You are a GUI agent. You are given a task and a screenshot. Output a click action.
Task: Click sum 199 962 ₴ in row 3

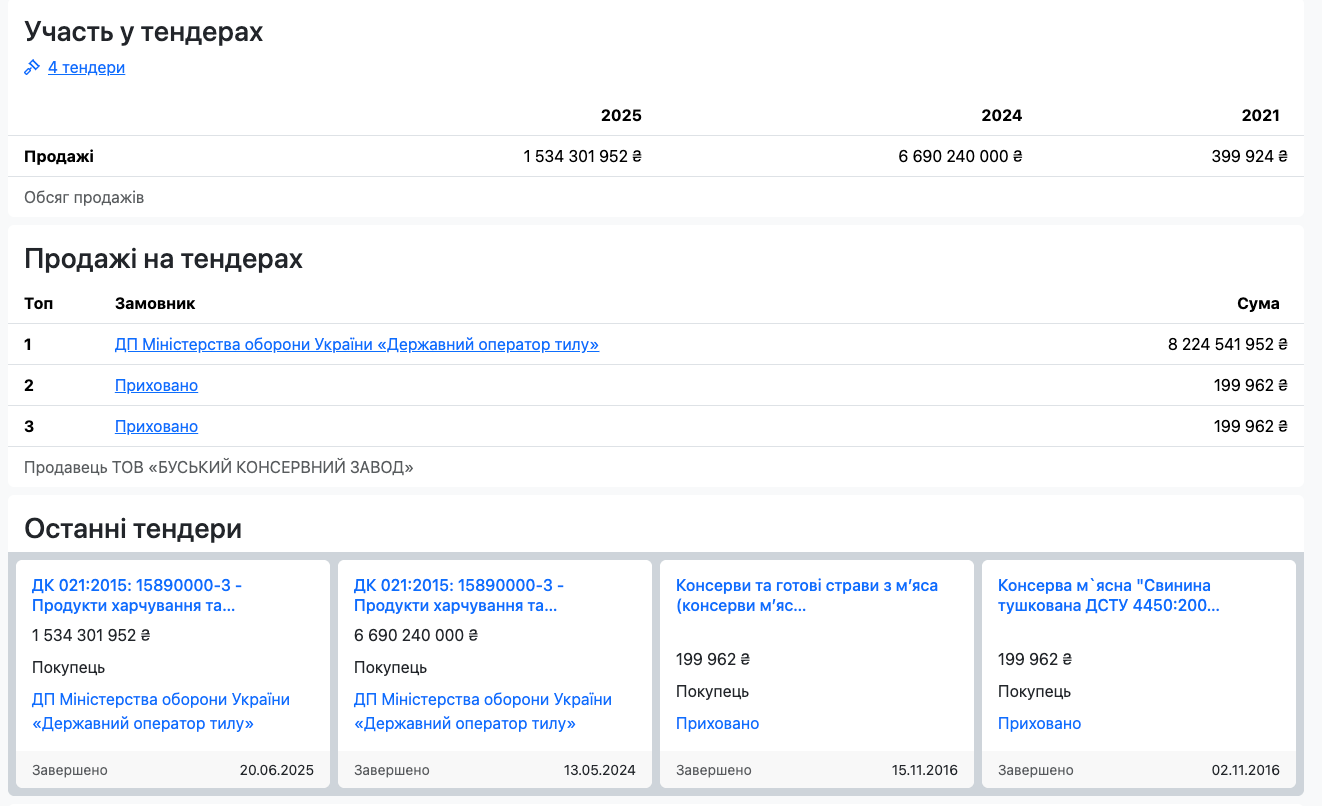[x=1251, y=426]
